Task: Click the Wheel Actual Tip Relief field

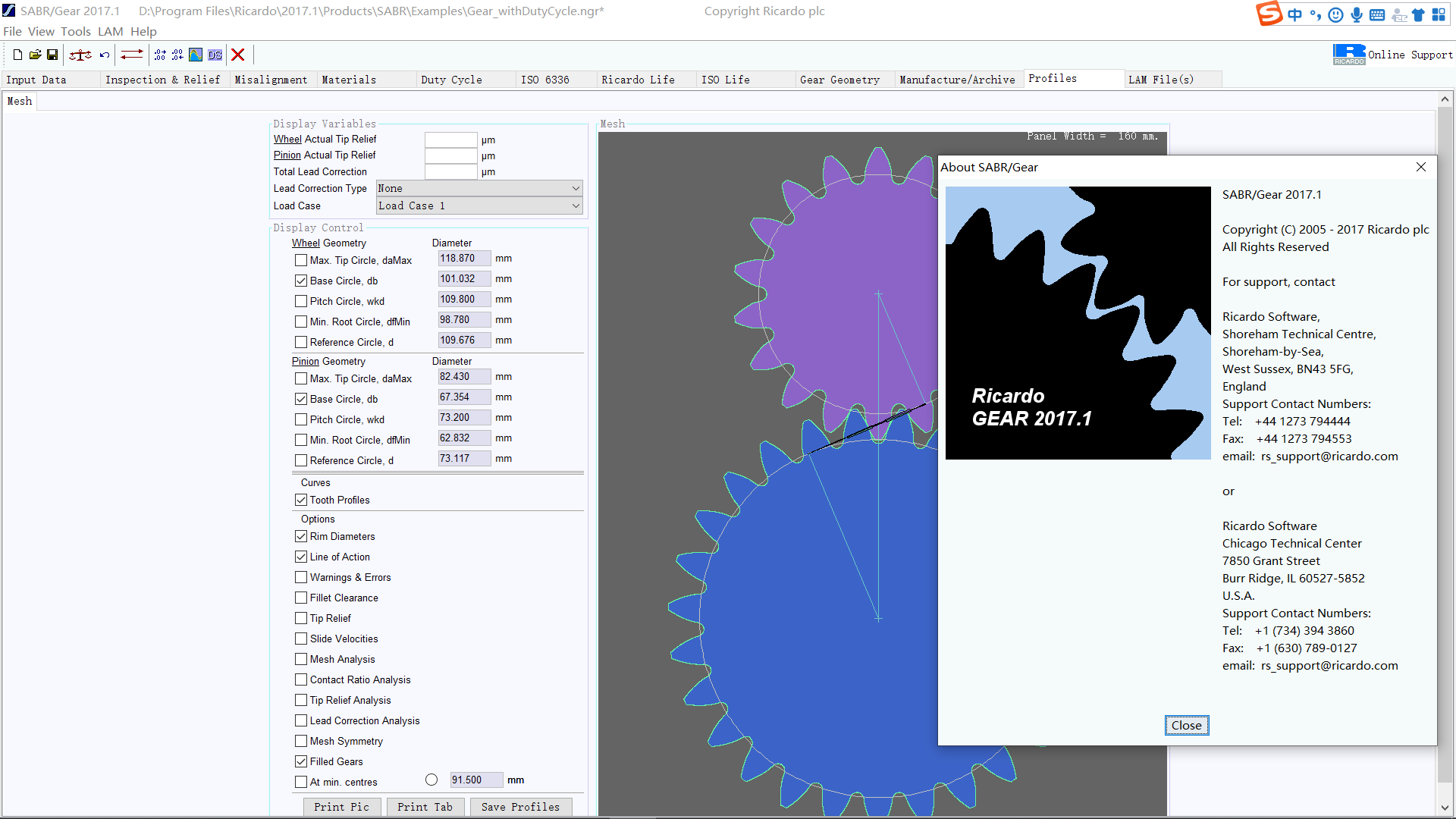Action: click(x=450, y=140)
